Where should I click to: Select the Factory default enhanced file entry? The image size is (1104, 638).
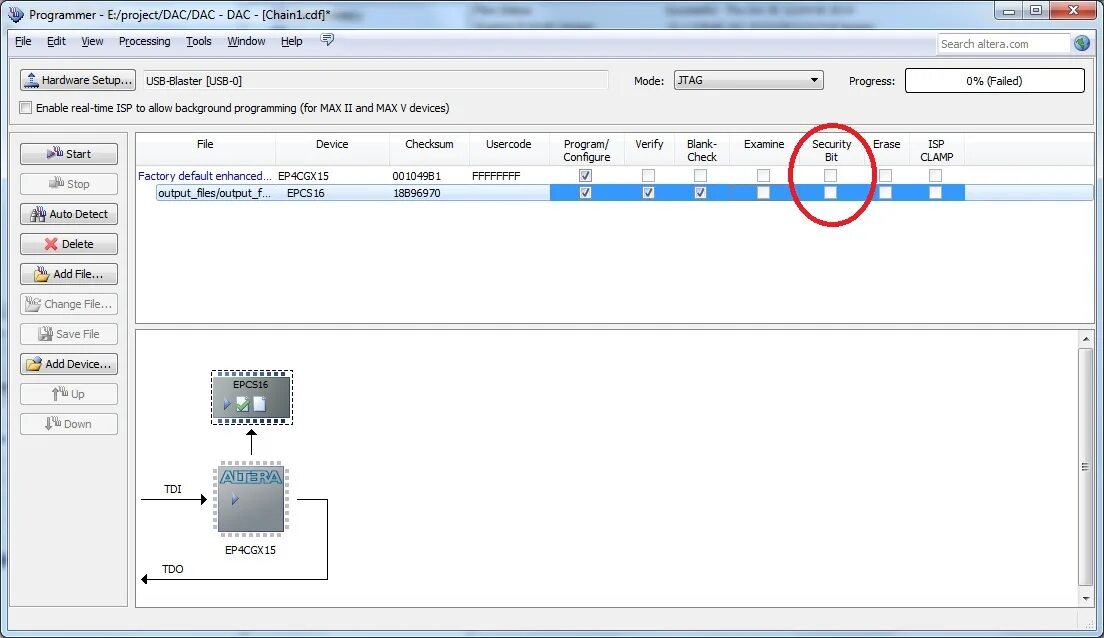pos(205,176)
